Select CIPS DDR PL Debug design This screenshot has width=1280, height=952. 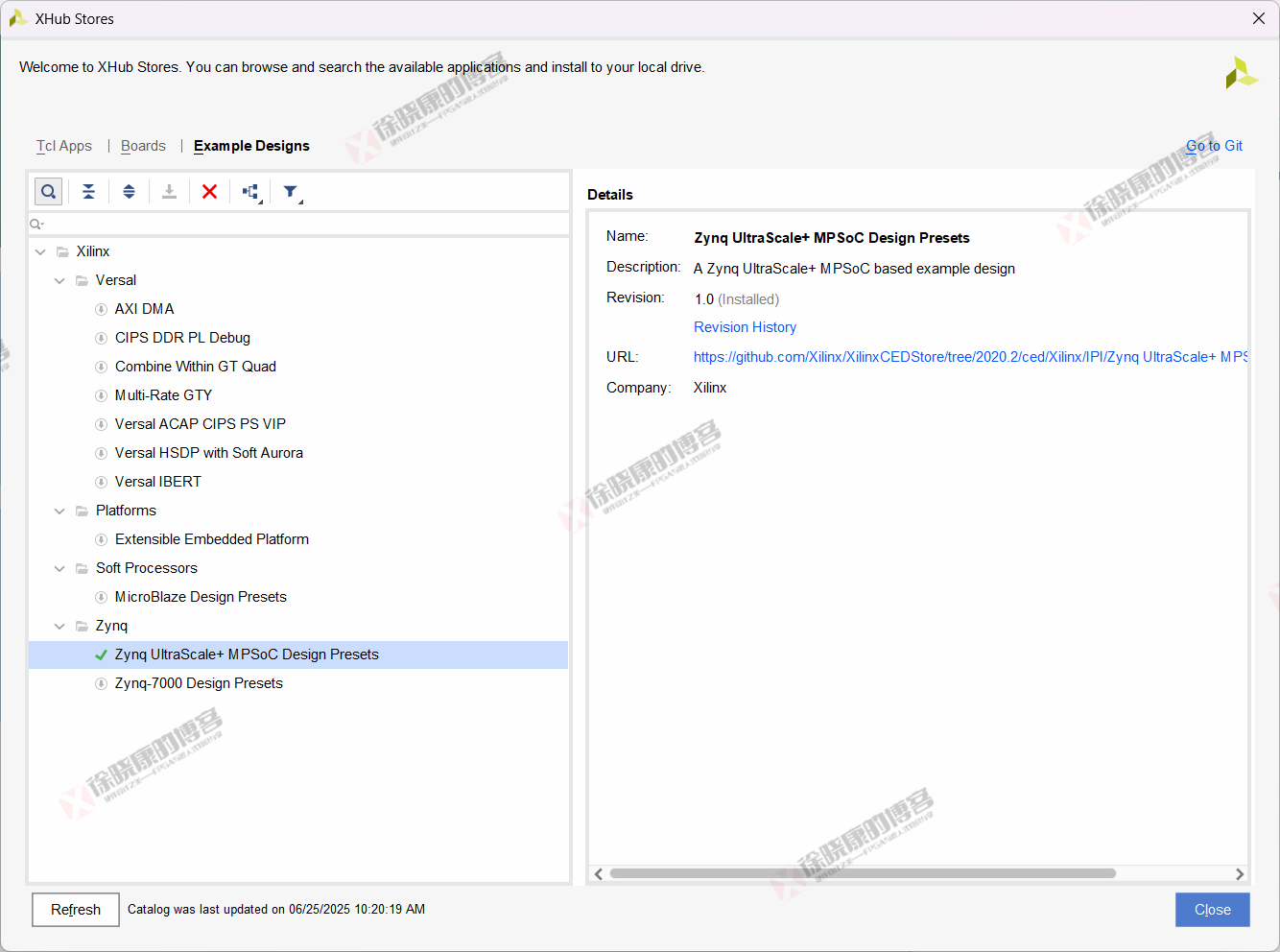[x=182, y=338]
